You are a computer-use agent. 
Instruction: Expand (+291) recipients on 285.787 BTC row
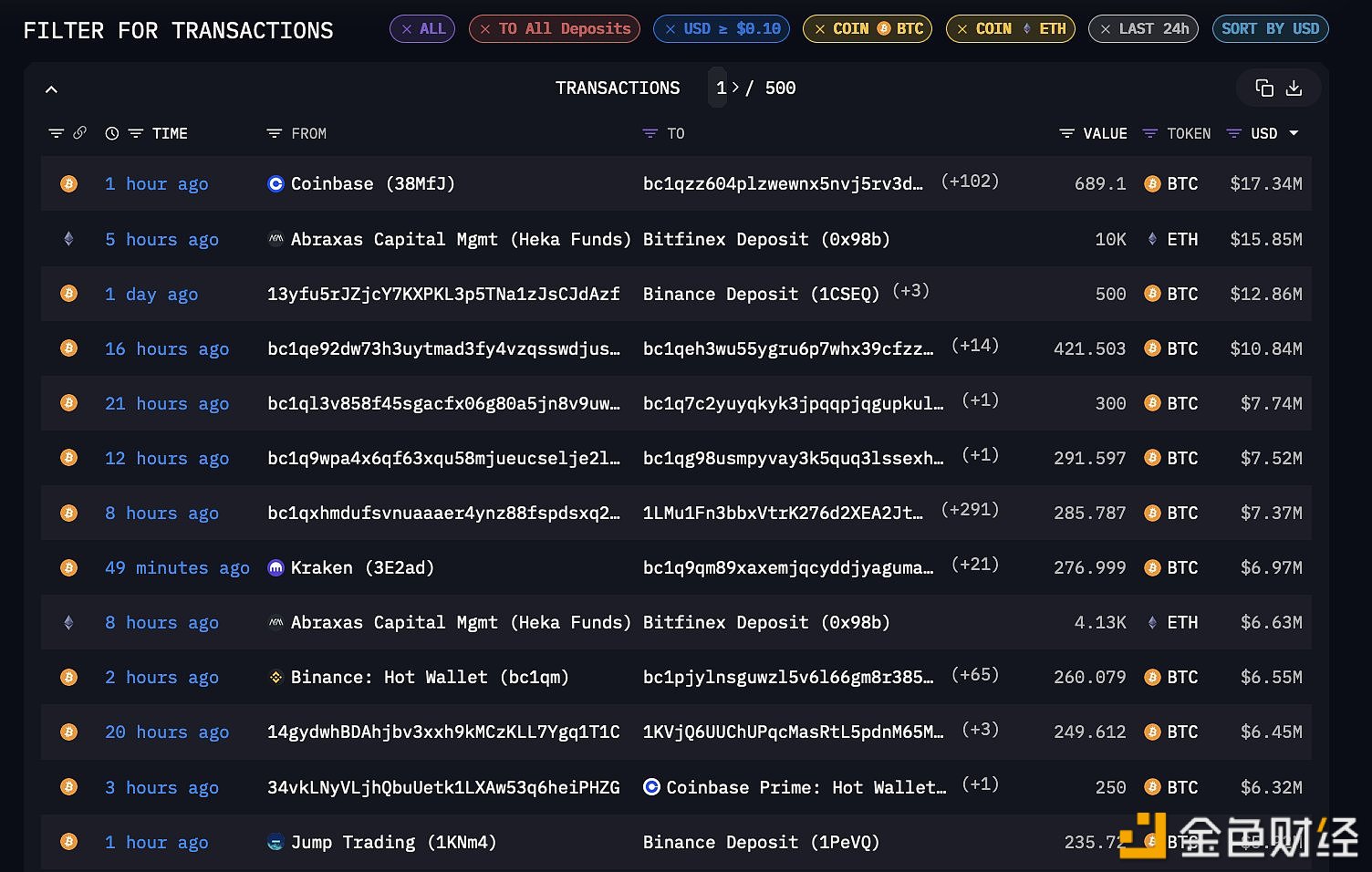coord(970,510)
